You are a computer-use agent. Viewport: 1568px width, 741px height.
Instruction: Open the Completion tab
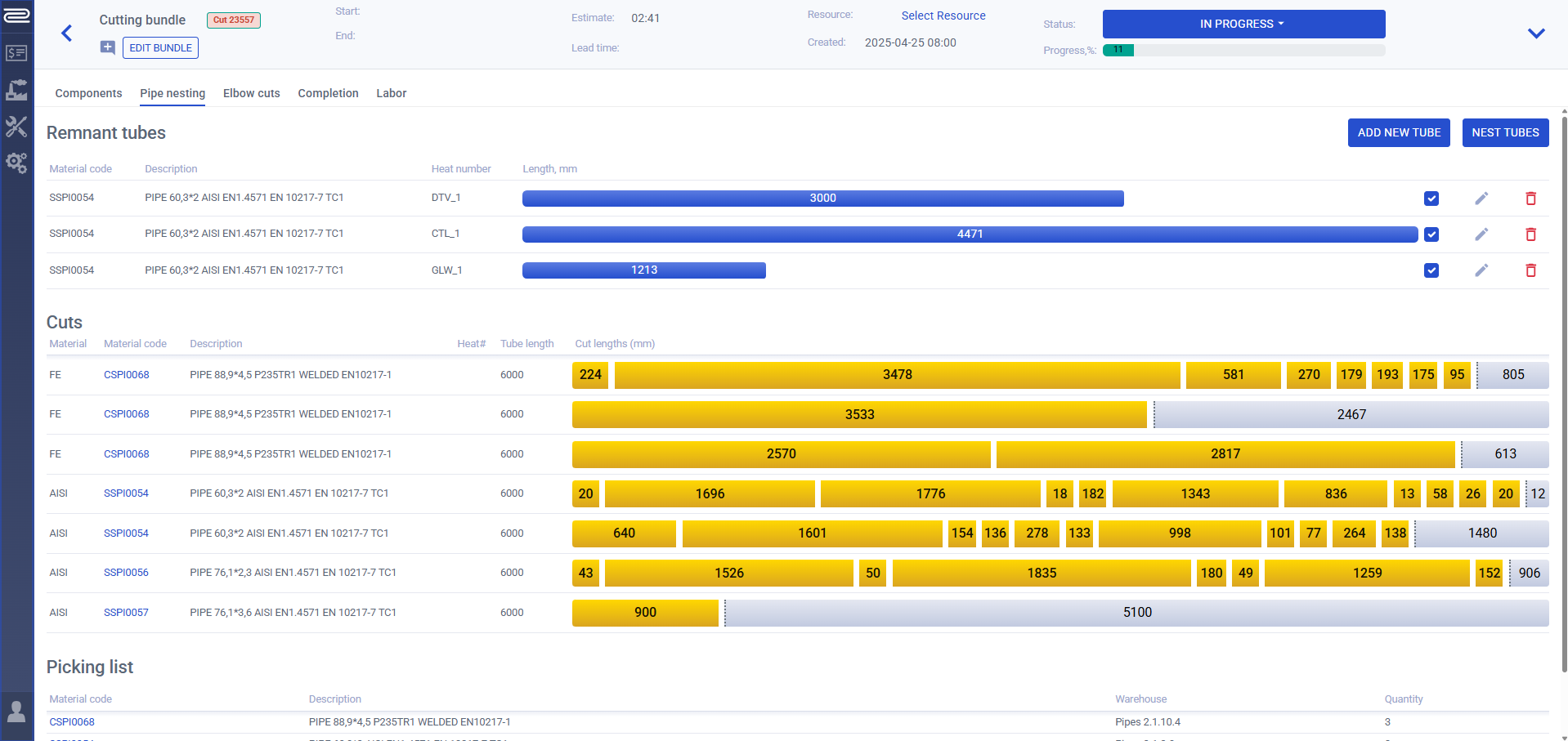pos(328,93)
